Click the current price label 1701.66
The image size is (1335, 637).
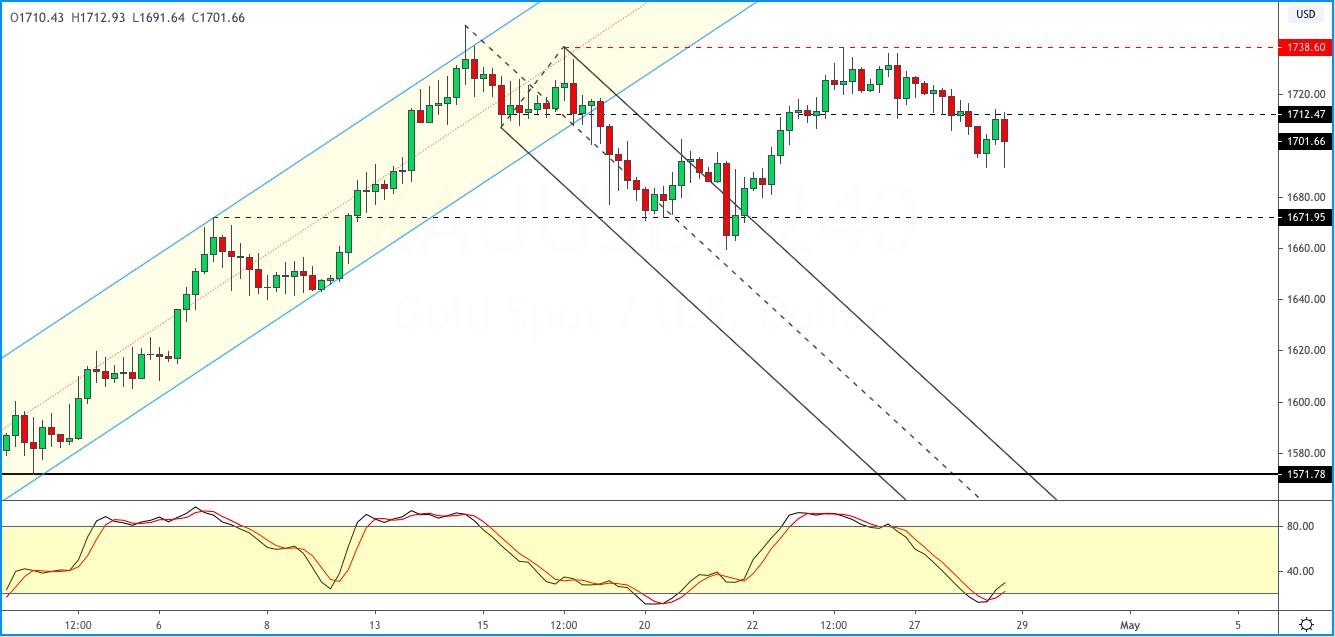1306,141
